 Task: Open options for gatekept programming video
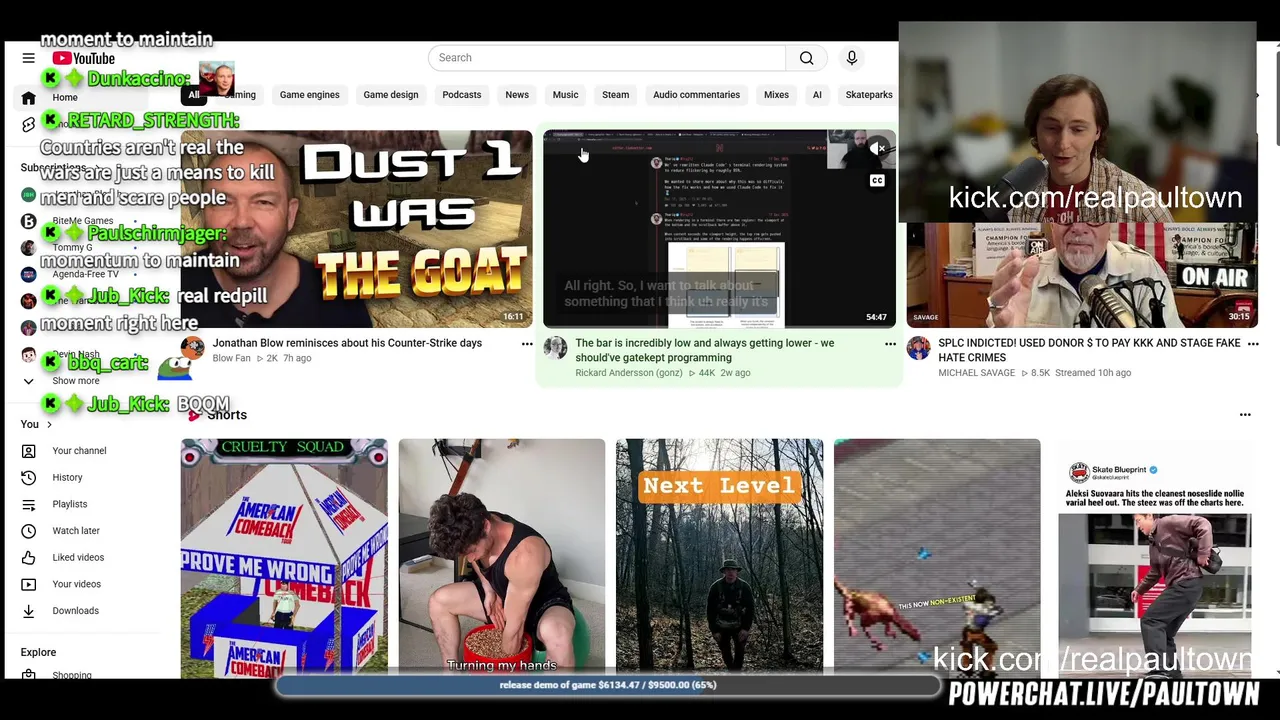coord(890,344)
